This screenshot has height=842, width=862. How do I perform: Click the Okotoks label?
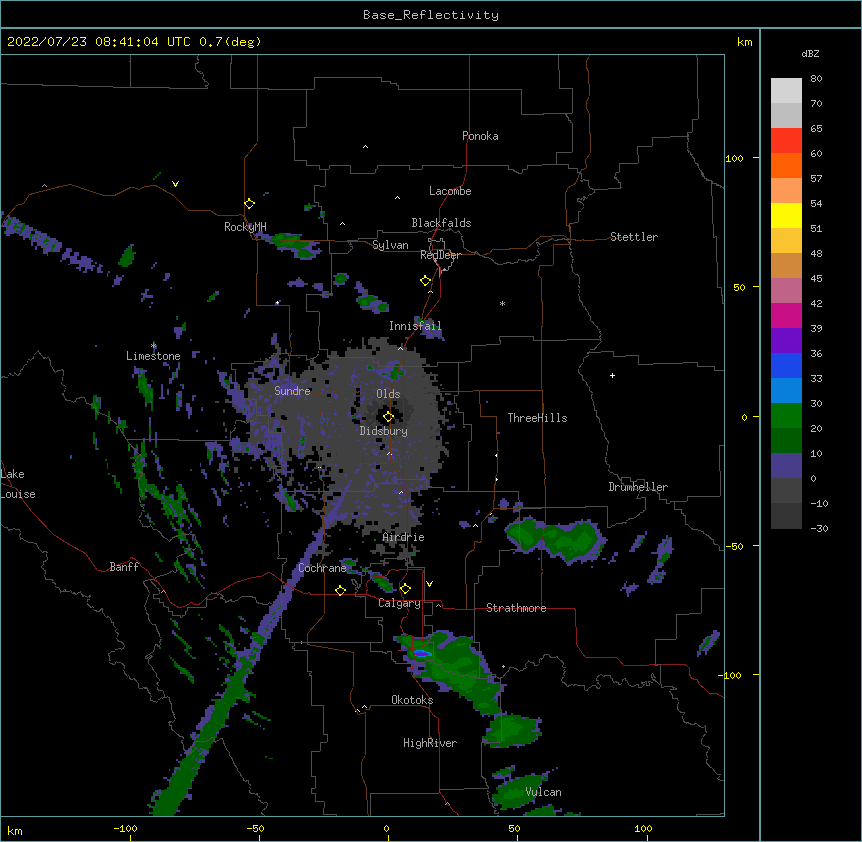point(412,700)
